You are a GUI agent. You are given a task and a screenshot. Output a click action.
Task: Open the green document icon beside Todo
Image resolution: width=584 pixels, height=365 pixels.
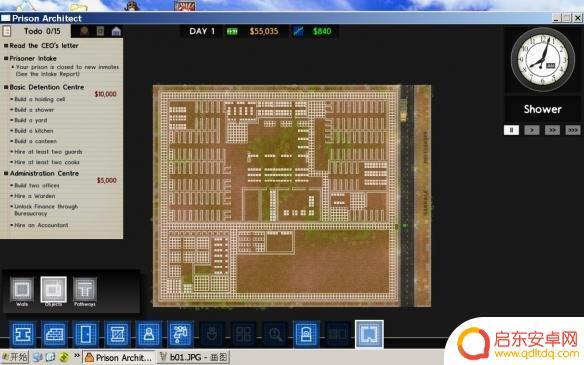pos(100,31)
